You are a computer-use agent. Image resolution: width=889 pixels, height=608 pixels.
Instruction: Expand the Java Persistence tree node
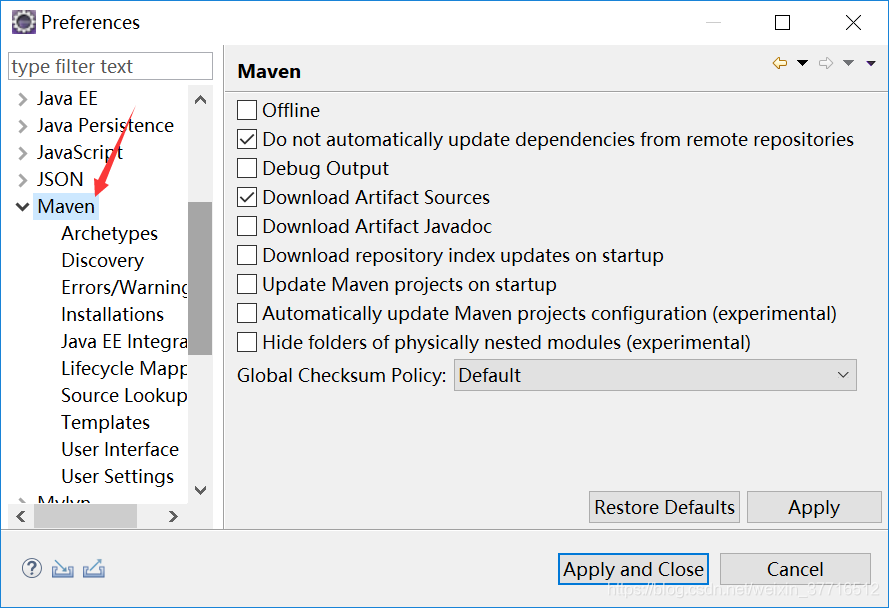pos(22,126)
